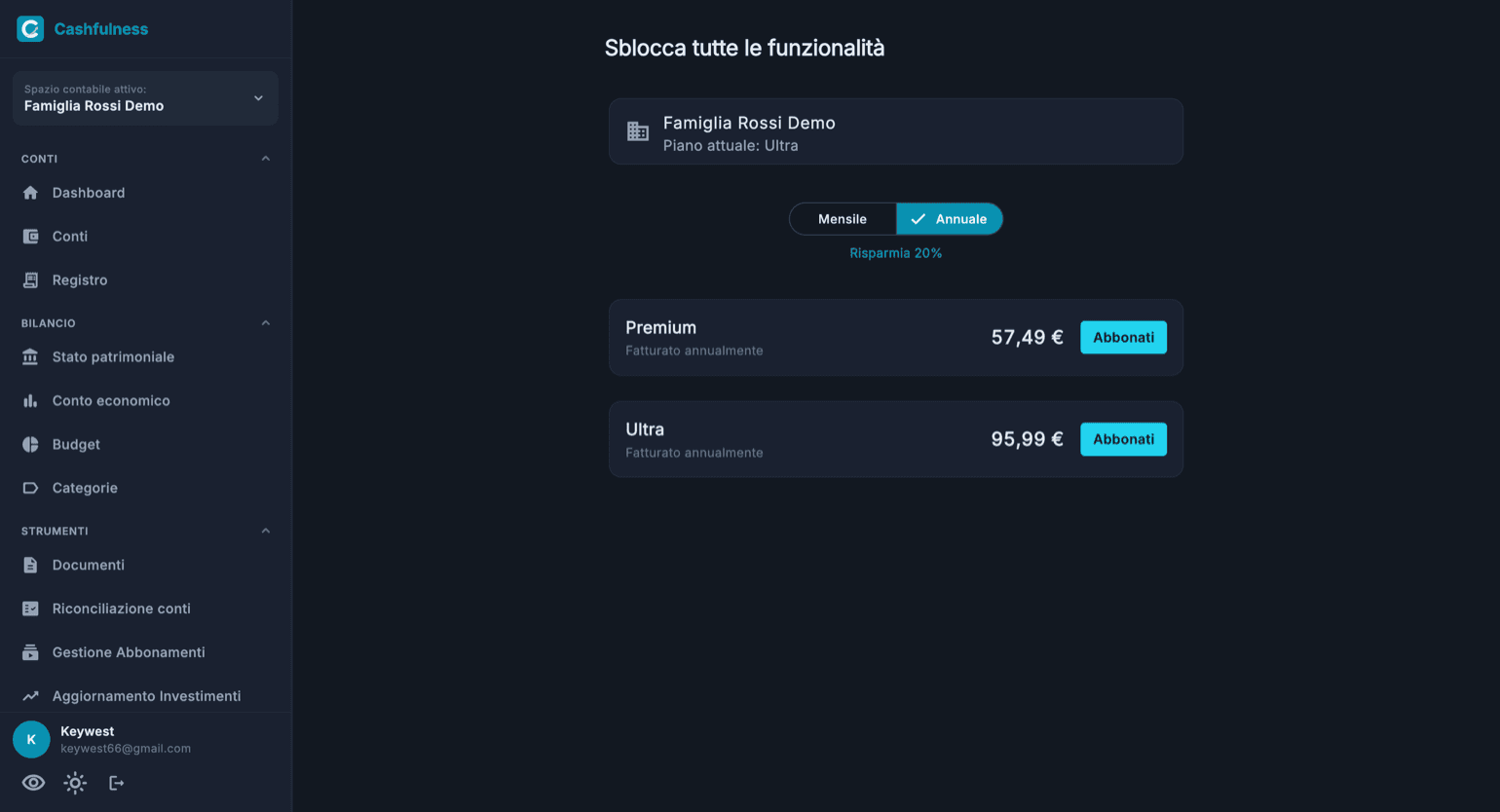Viewport: 1500px width, 812px height.
Task: Click the Gestione Abbonamenti subscriptions icon
Action: [30, 653]
